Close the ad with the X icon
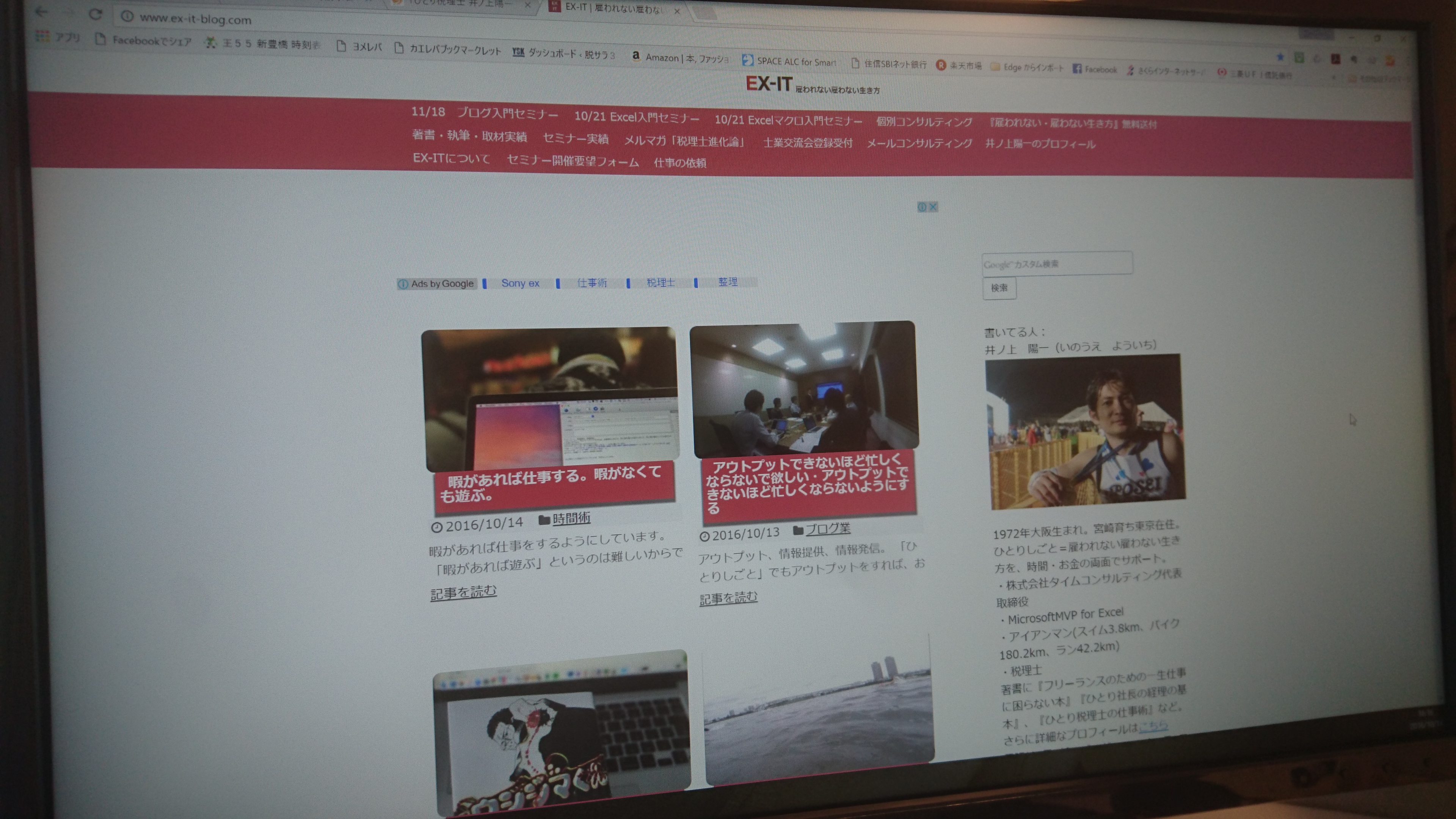This screenshot has height=819, width=1456. [x=933, y=207]
